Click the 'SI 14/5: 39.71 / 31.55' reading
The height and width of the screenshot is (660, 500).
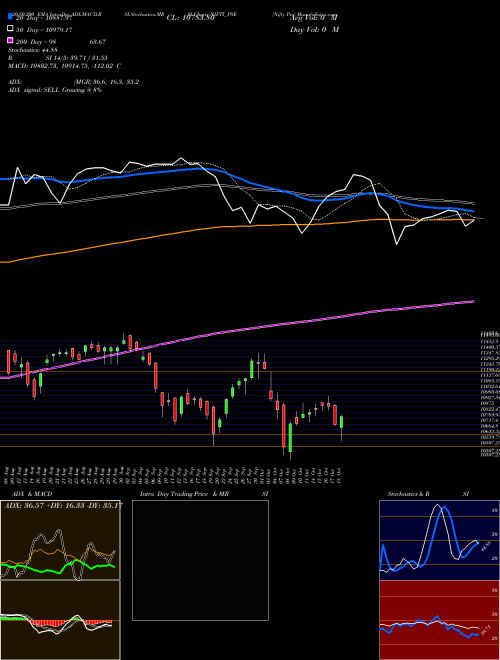click(x=77, y=58)
